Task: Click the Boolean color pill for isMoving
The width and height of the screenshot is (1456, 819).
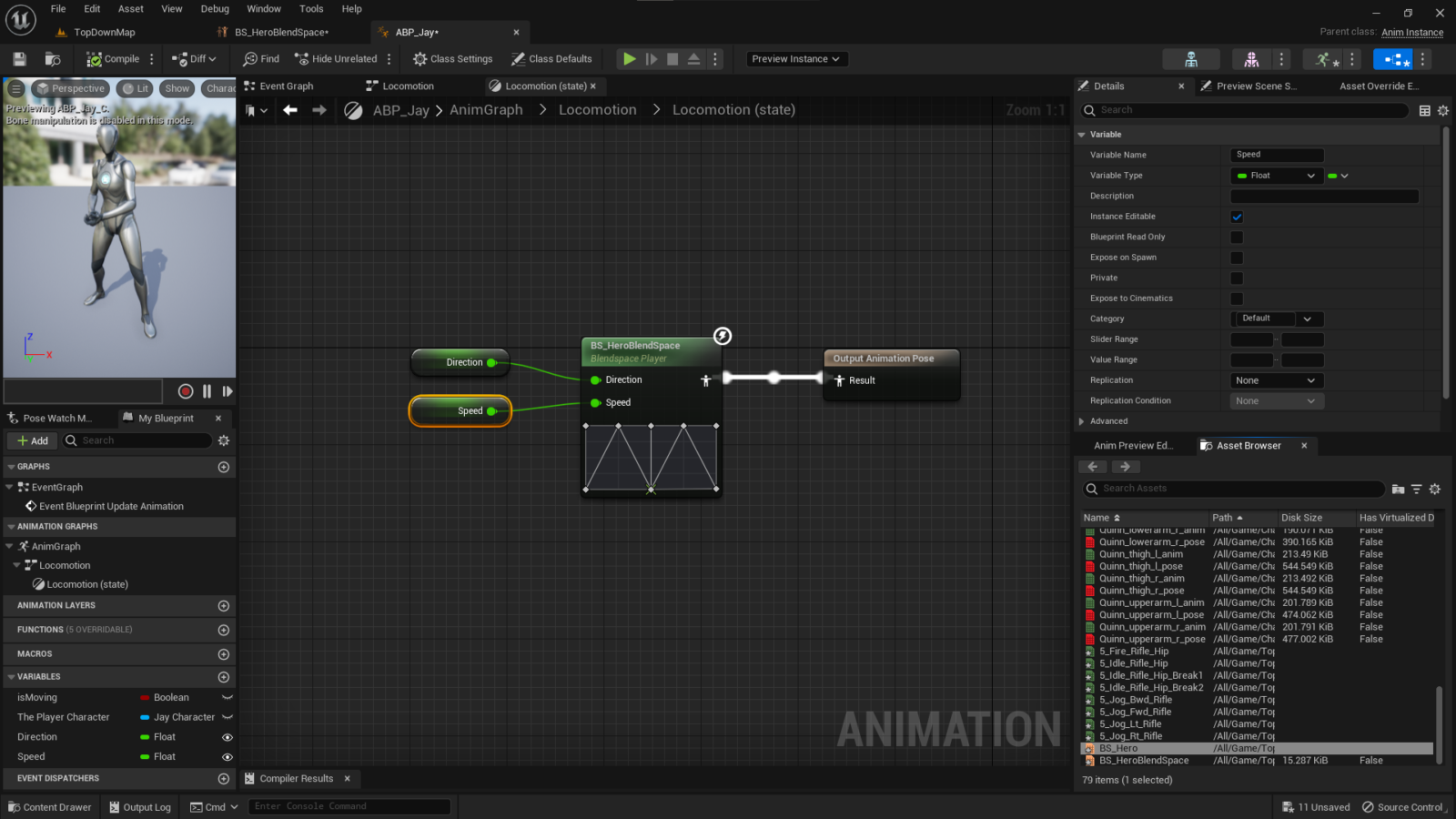Action: (145, 697)
